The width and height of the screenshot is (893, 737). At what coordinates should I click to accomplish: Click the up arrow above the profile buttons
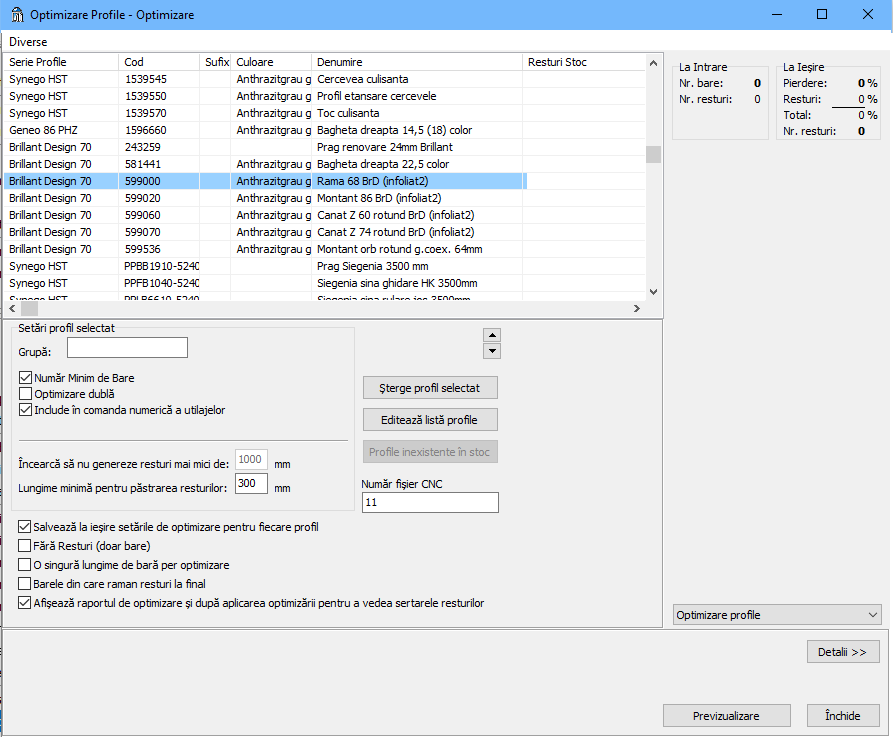pos(491,335)
